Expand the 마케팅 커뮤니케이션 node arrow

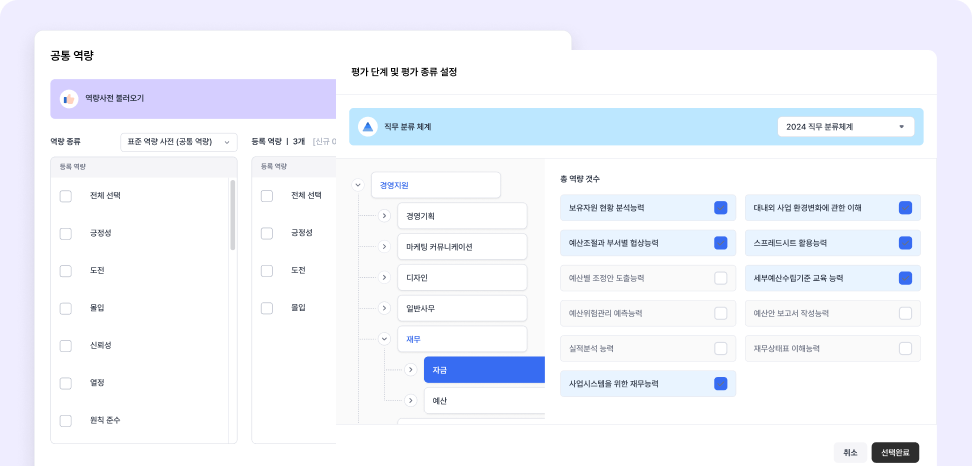384,247
